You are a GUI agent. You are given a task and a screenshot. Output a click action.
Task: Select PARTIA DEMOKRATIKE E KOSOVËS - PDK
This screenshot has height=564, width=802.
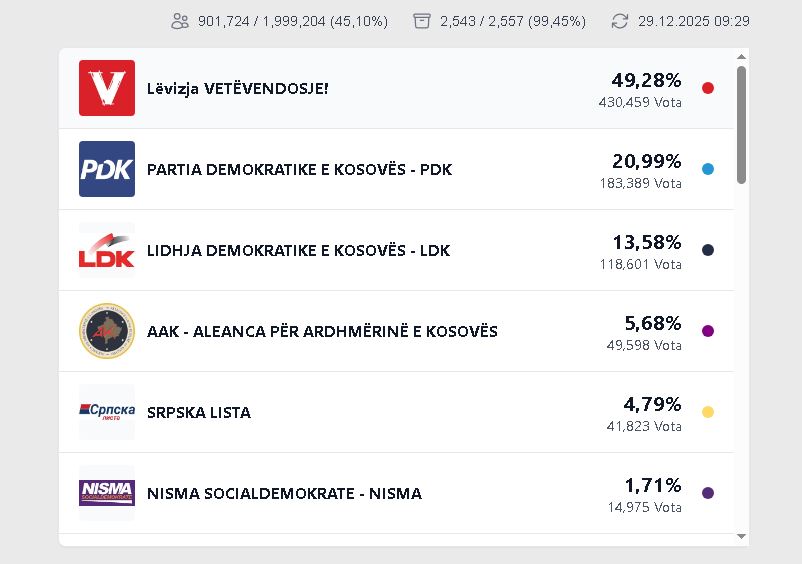pyautogui.click(x=299, y=170)
